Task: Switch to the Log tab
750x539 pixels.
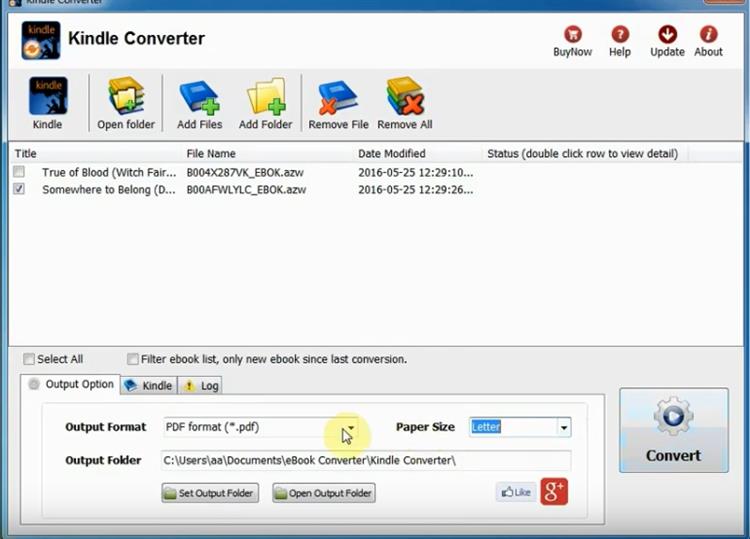Action: (x=200, y=385)
